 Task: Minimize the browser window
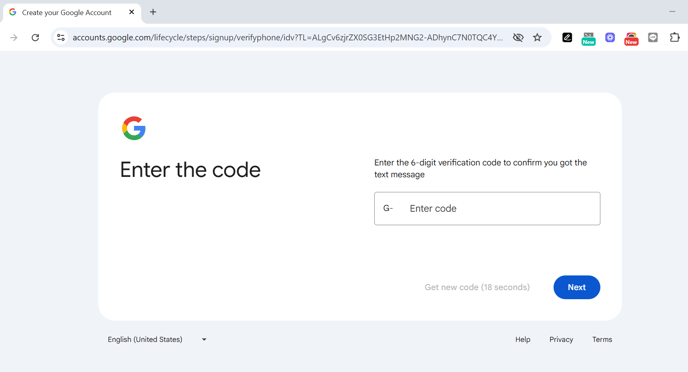tap(672, 12)
